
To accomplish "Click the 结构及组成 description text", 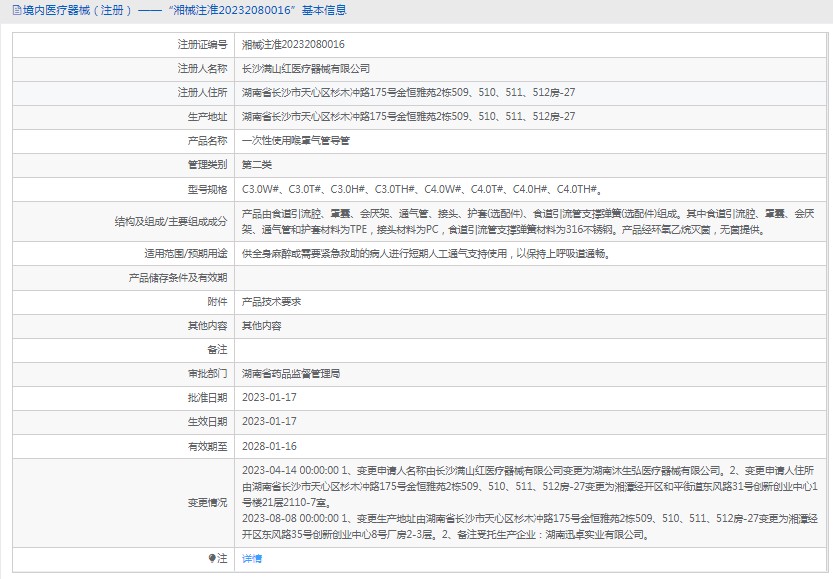I will (x=528, y=221).
